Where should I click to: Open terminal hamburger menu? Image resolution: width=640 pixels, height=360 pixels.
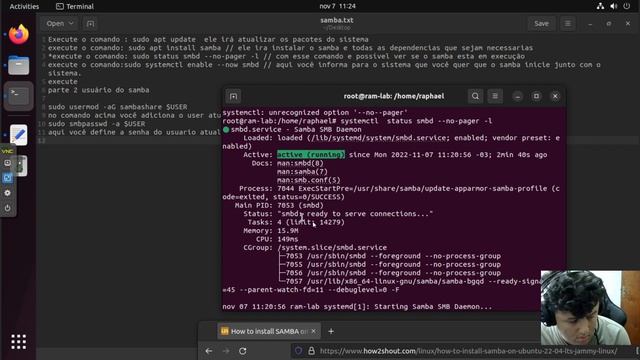pos(495,96)
